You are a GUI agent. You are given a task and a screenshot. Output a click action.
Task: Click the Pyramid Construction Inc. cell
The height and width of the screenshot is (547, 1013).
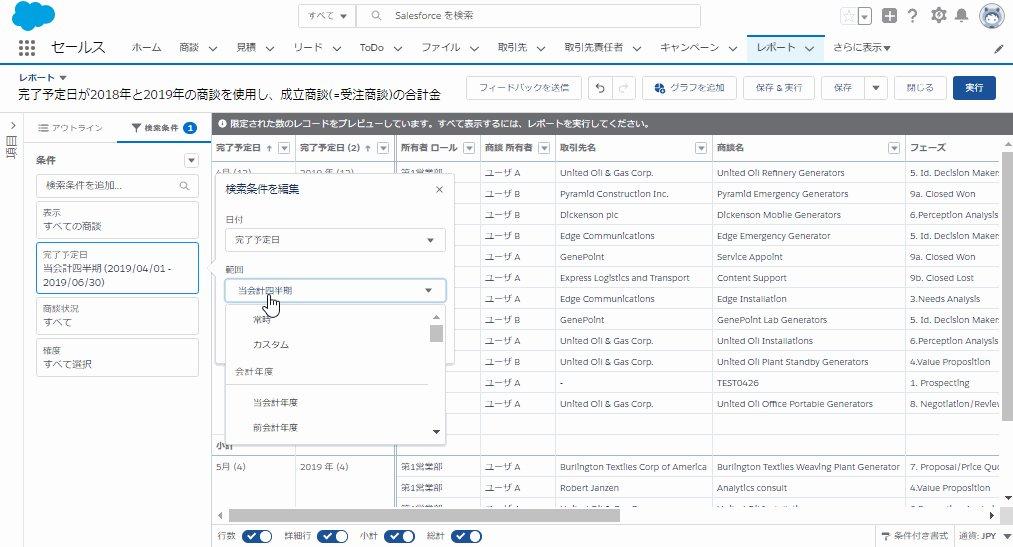614,194
